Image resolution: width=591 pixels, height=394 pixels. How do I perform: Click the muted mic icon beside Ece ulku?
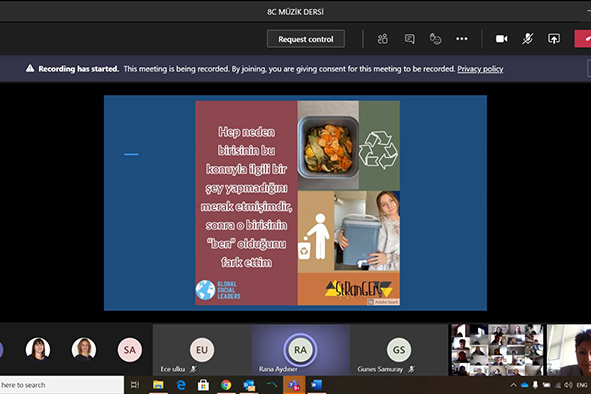(193, 369)
